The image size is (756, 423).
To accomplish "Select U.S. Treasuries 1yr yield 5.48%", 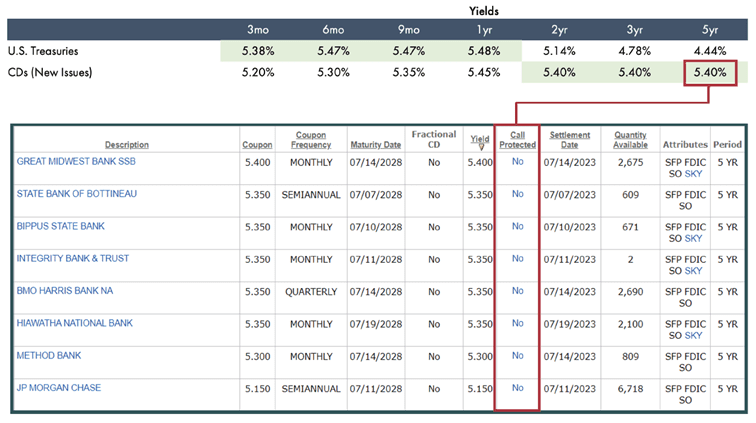I will tap(484, 51).
